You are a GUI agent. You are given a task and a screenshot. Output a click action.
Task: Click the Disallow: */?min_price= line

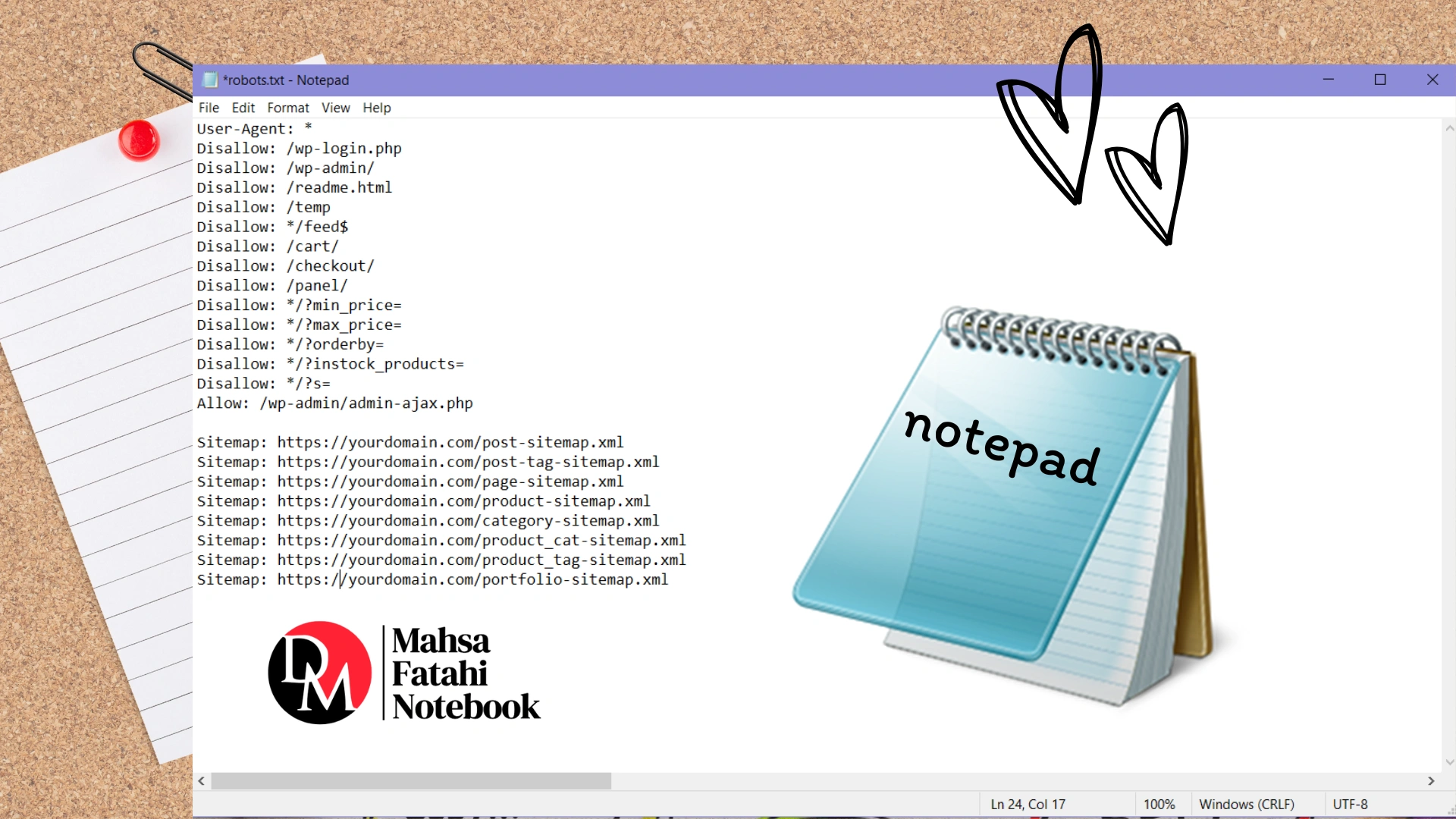pos(300,306)
